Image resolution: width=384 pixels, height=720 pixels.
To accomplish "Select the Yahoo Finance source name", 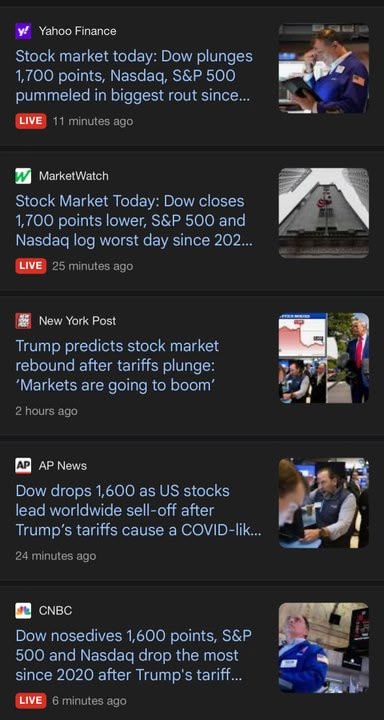I will [78, 31].
